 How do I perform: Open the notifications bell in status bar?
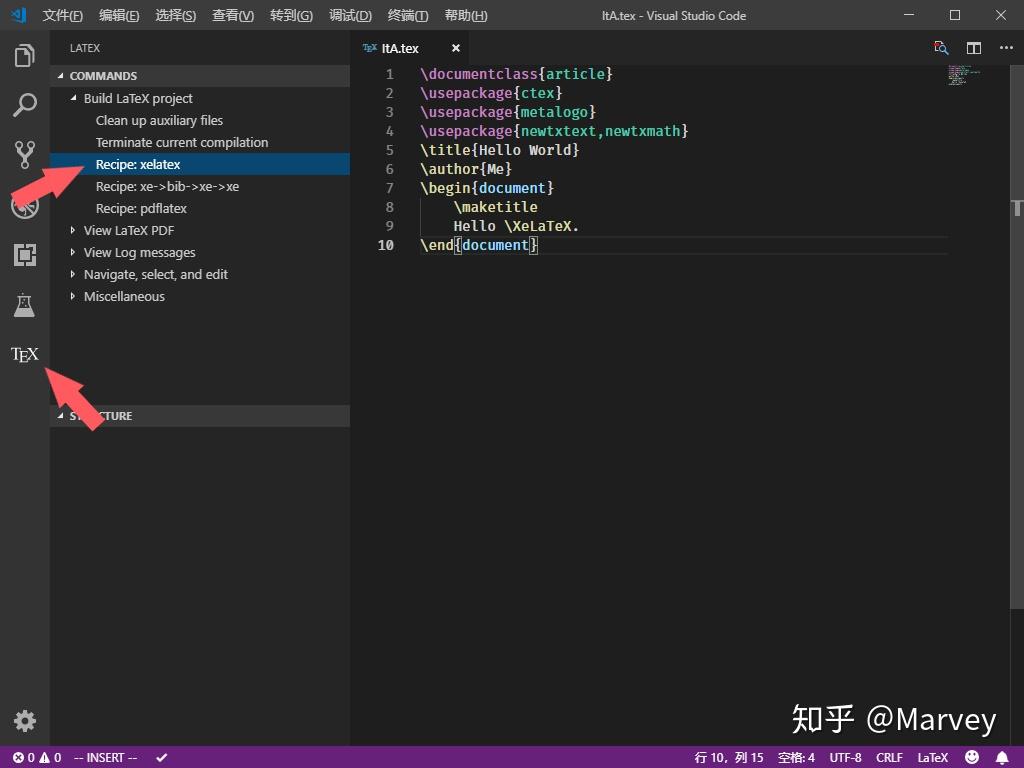[1002, 757]
